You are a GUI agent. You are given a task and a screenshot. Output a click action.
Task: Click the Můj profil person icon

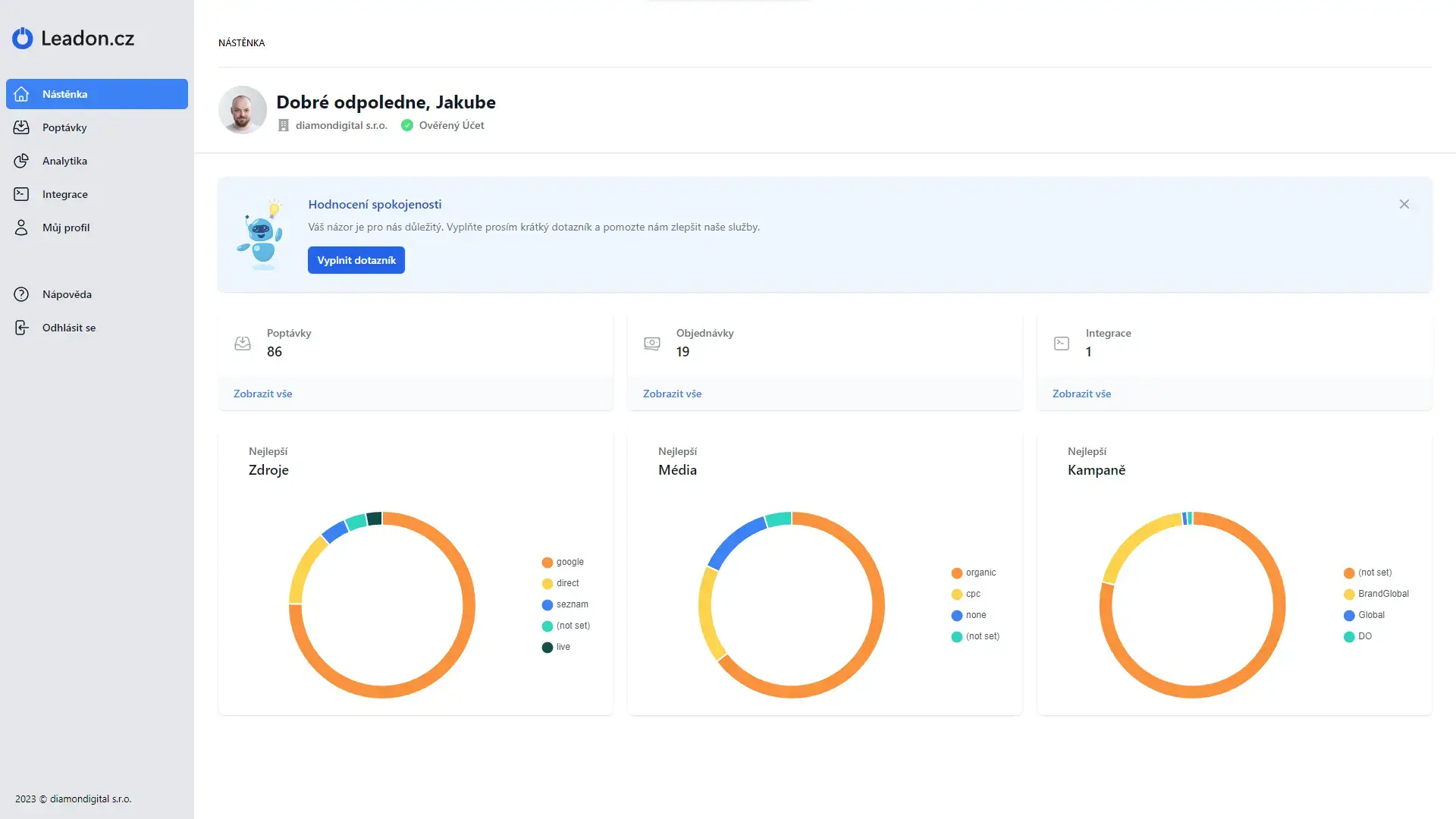[x=21, y=227]
